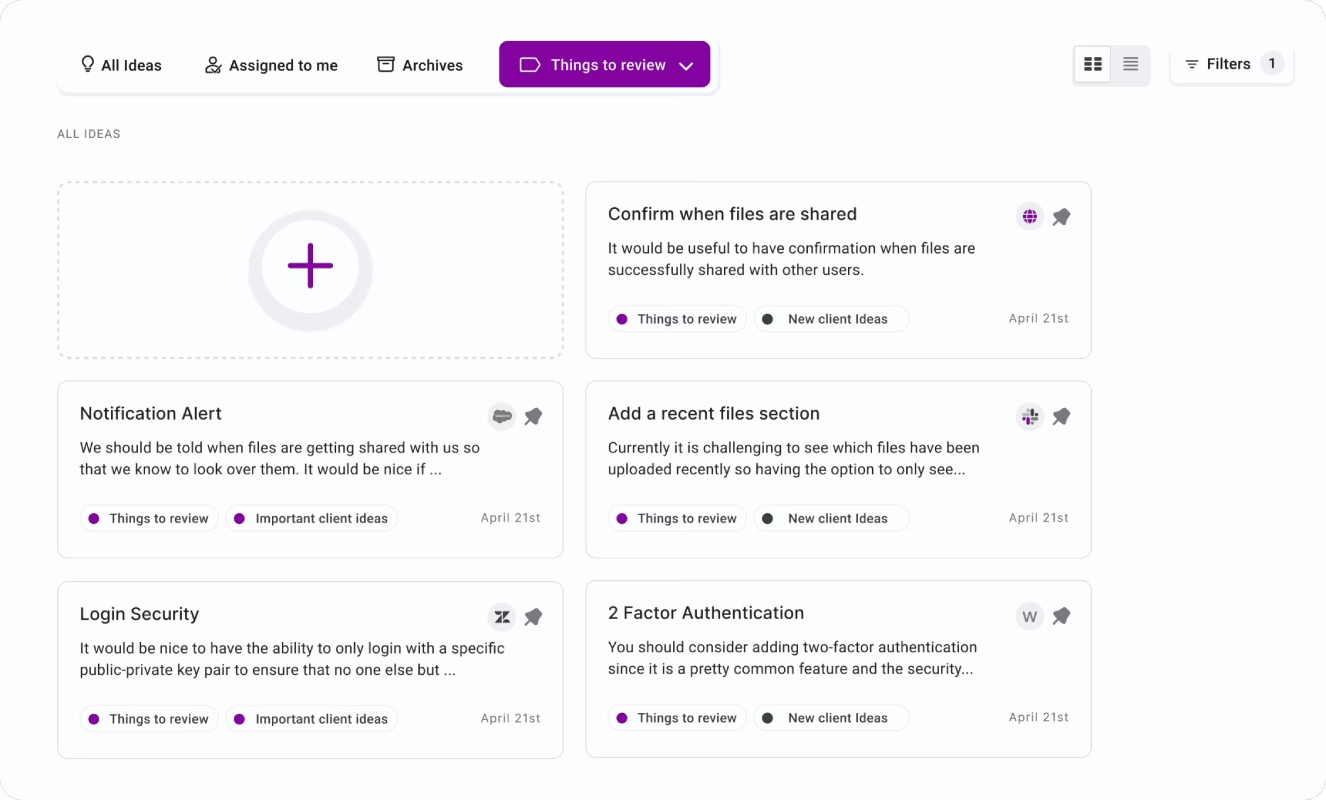Open the Add a recent files section title
Screen dimensions: 1326x800
[x=714, y=413]
